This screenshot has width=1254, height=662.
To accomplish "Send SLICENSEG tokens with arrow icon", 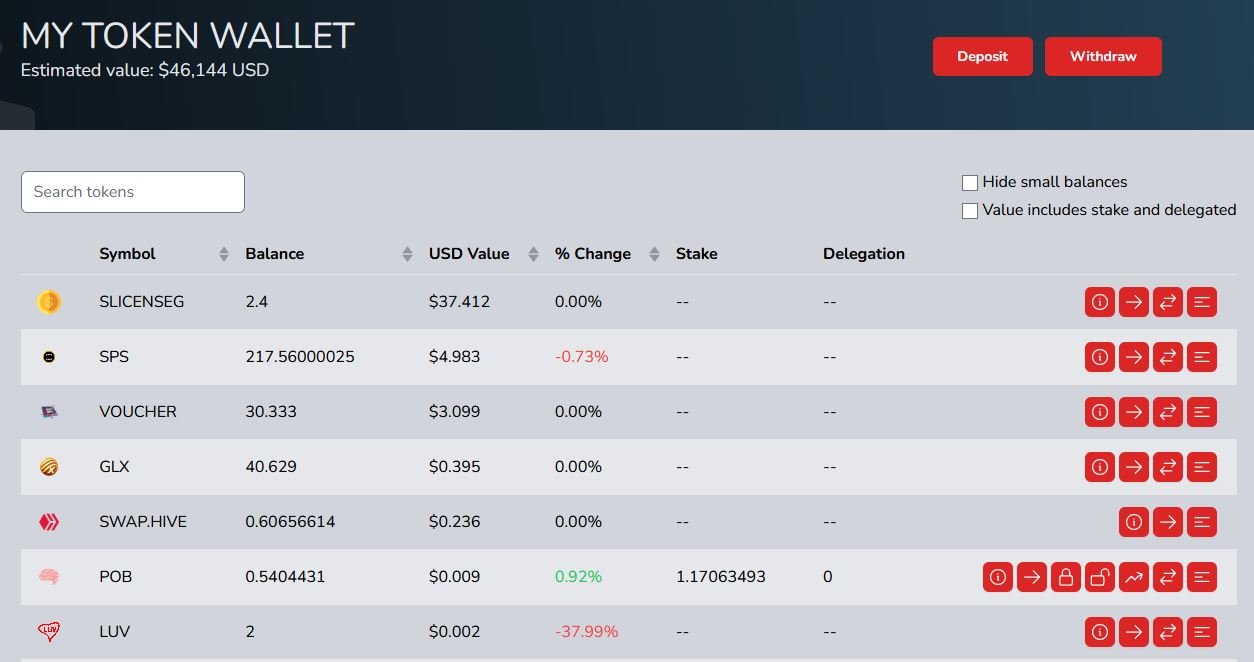I will 1134,302.
